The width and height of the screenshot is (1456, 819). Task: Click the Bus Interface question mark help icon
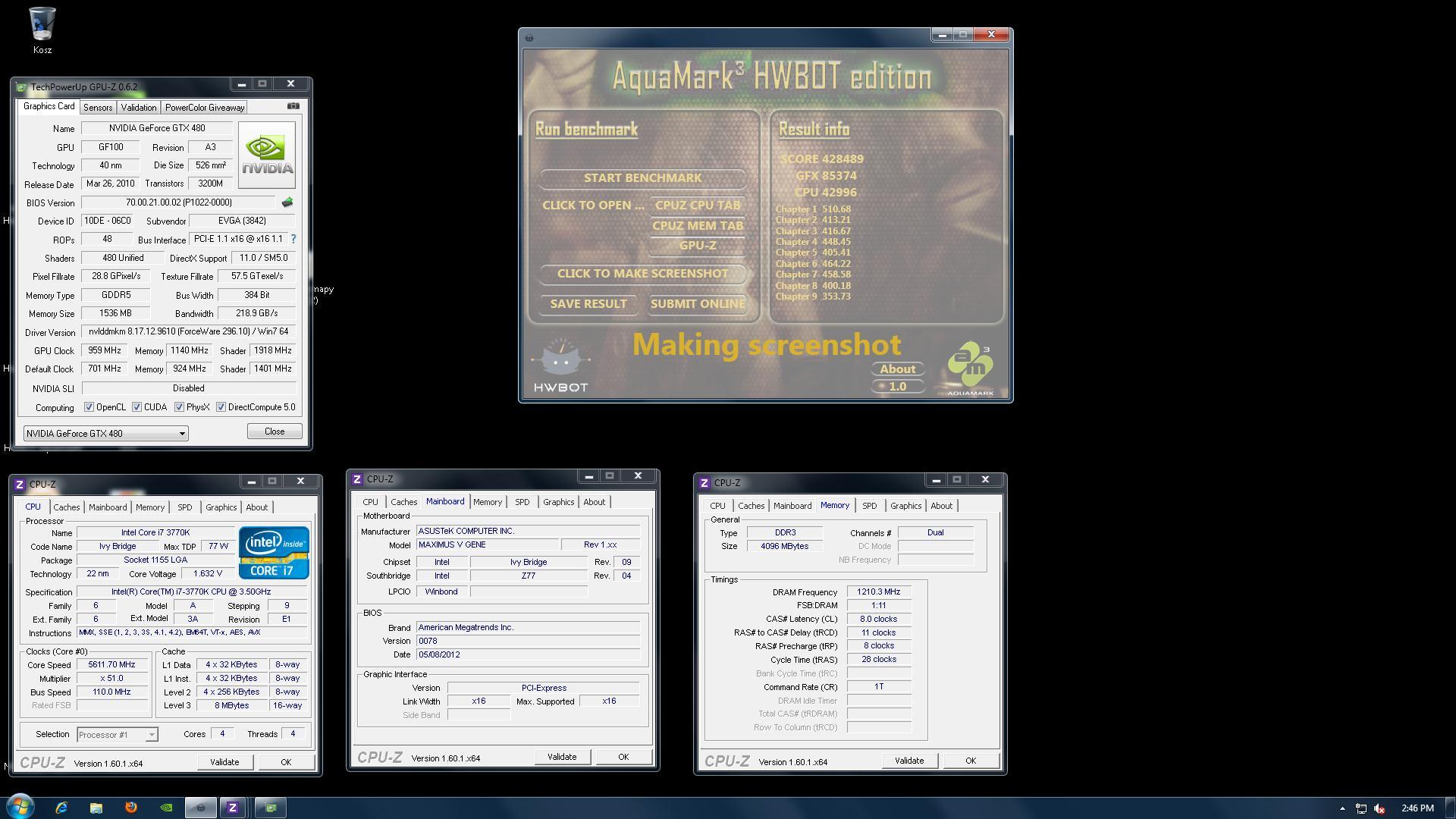pyautogui.click(x=293, y=239)
